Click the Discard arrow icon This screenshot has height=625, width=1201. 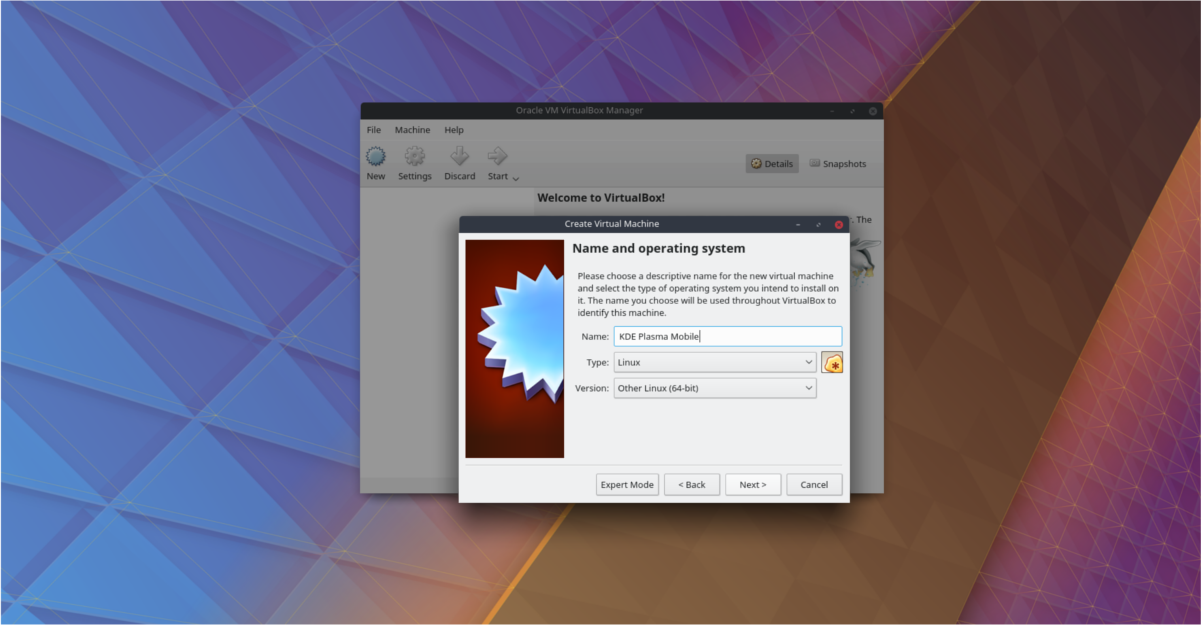click(460, 156)
